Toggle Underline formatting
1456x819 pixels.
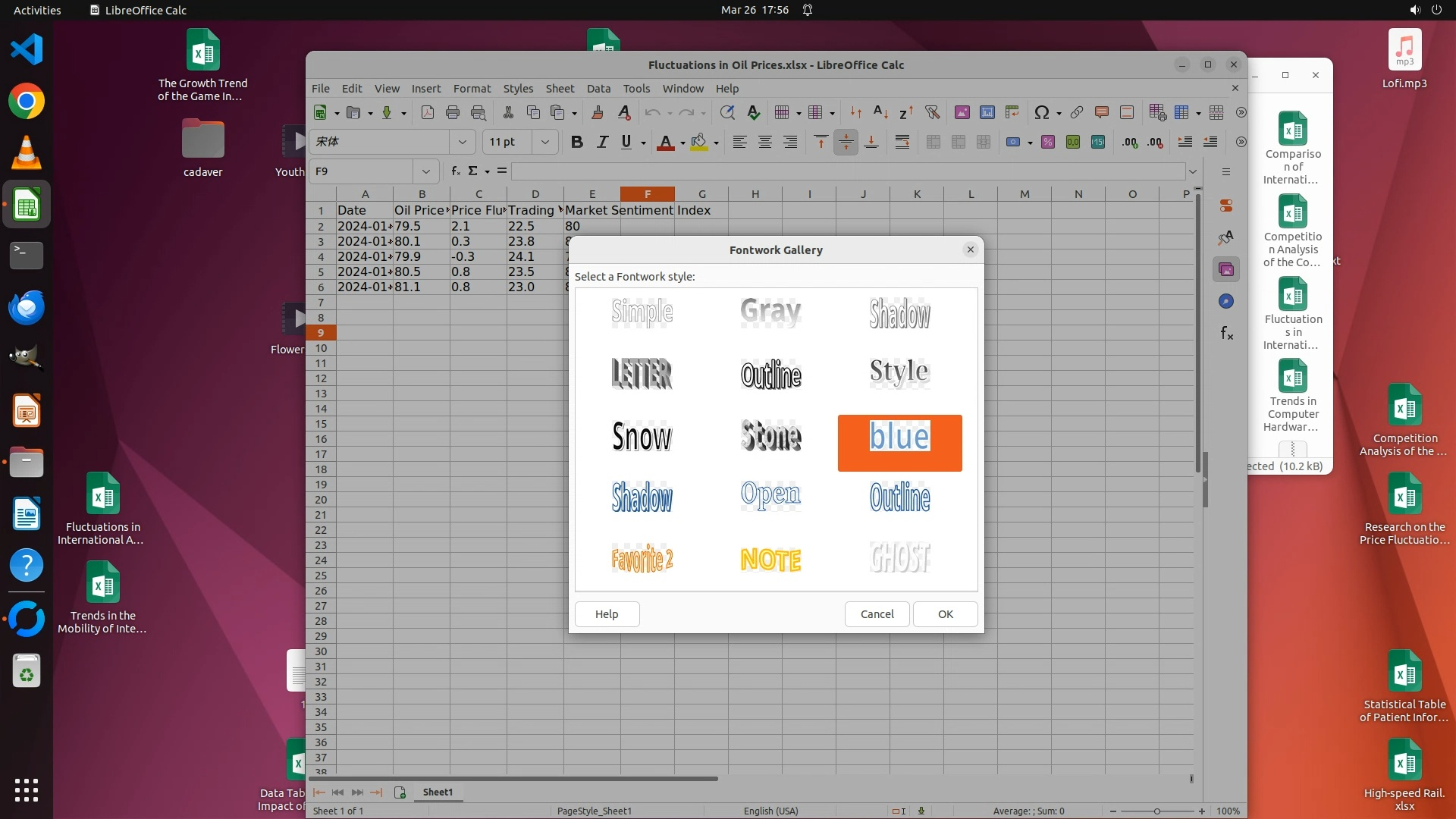coord(626,142)
